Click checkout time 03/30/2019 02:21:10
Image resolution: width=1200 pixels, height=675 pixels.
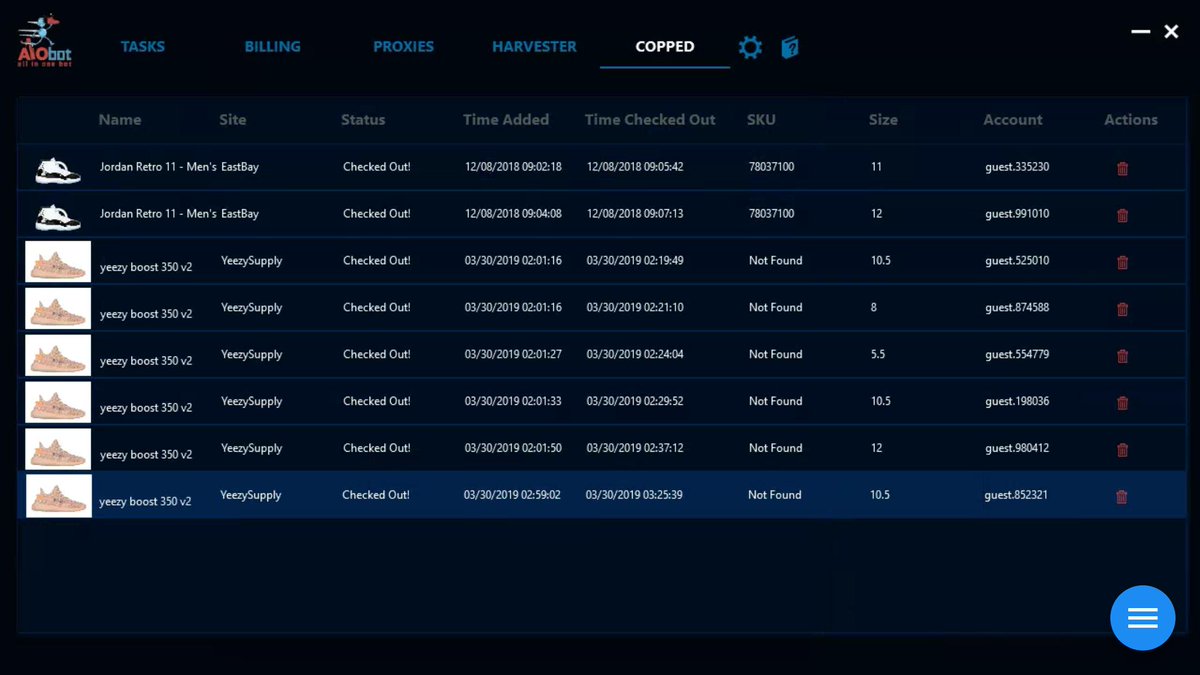click(635, 308)
